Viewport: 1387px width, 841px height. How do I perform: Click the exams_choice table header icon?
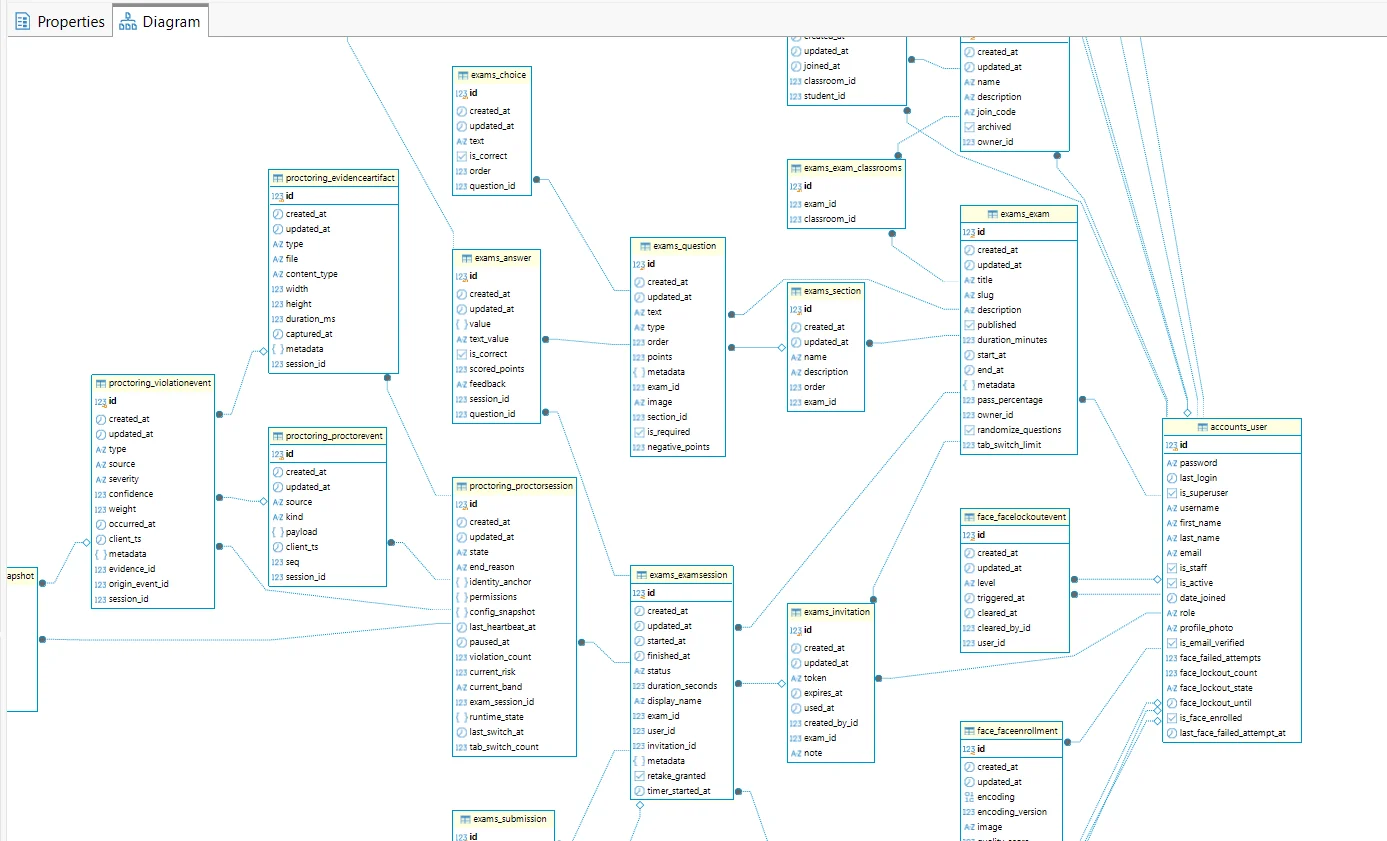(x=463, y=75)
